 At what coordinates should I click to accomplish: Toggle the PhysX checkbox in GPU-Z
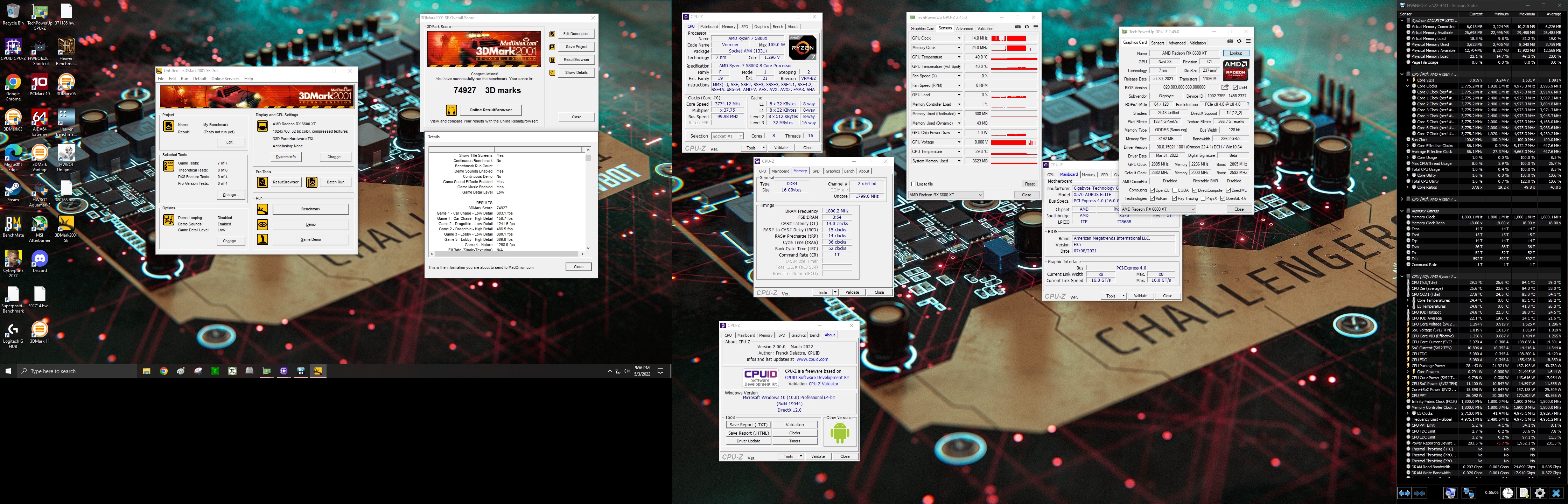pyautogui.click(x=1203, y=198)
